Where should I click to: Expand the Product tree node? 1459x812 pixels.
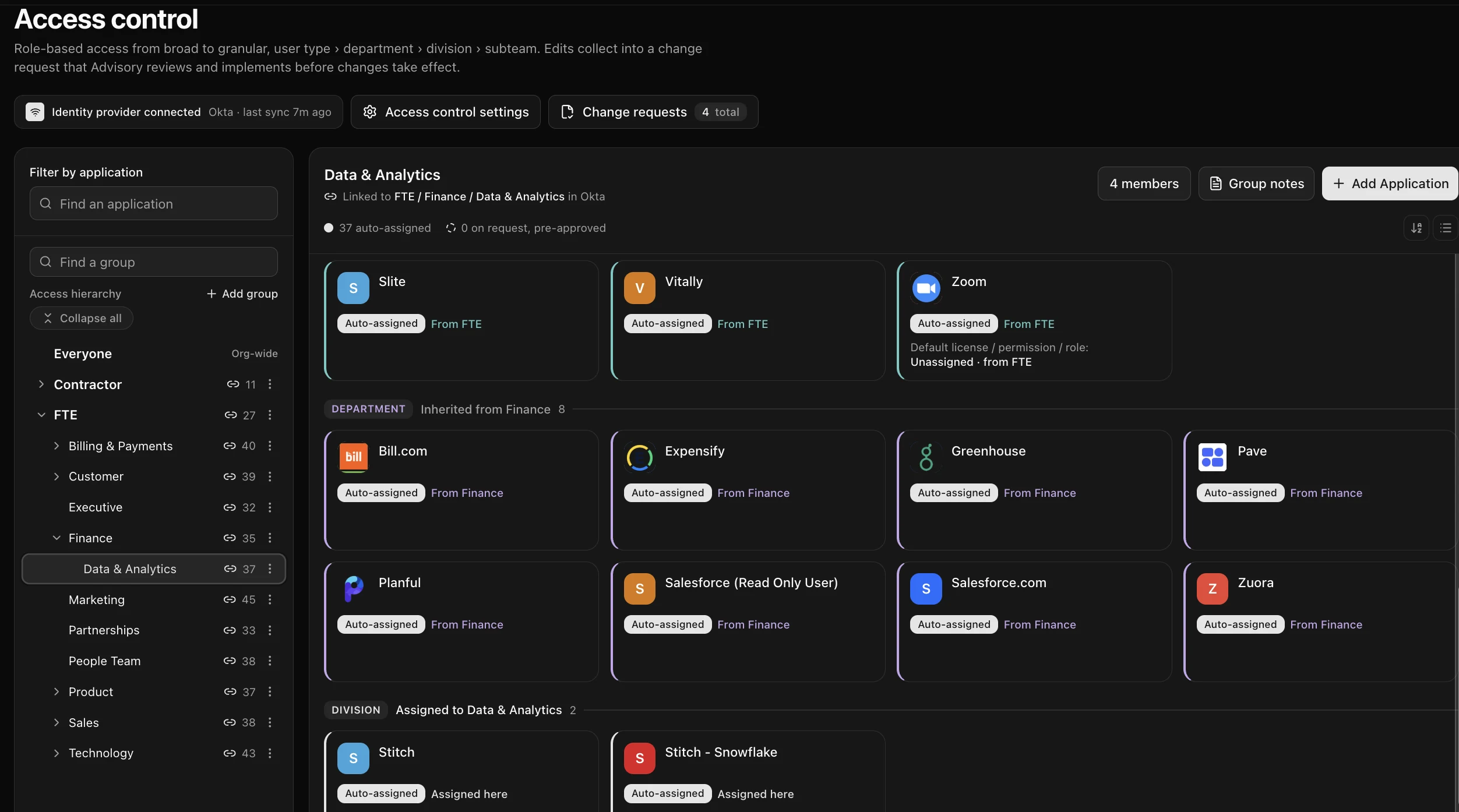[x=56, y=691]
